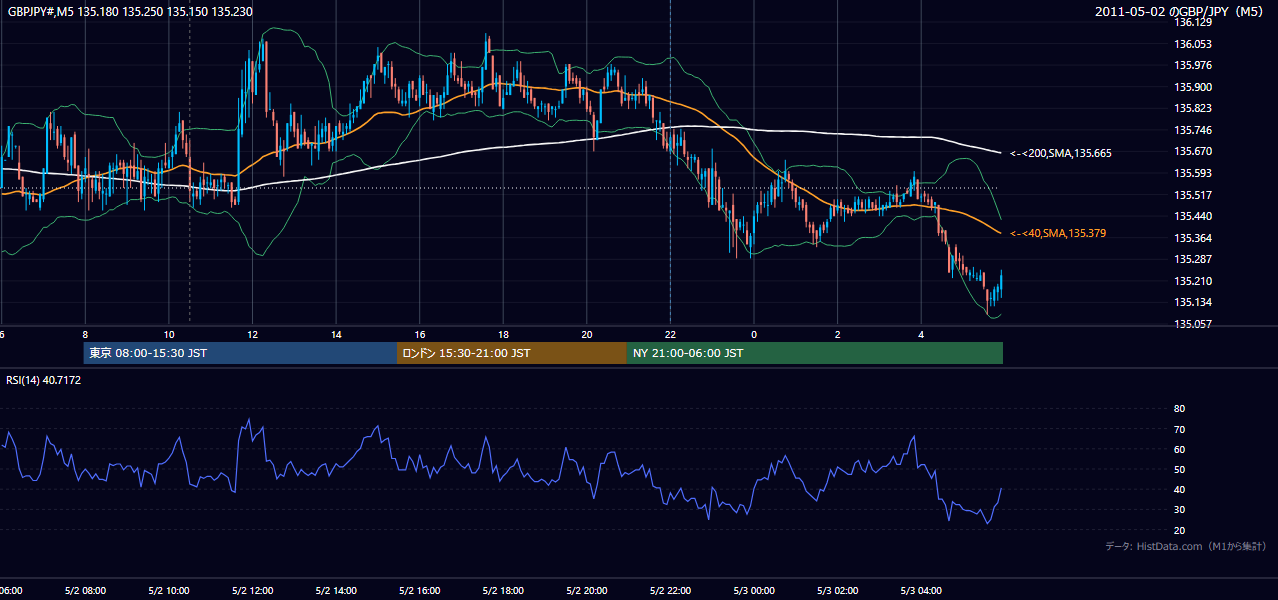Image resolution: width=1278 pixels, height=600 pixels.
Task: Click hour label 0 under the price chart
Action: (754, 334)
